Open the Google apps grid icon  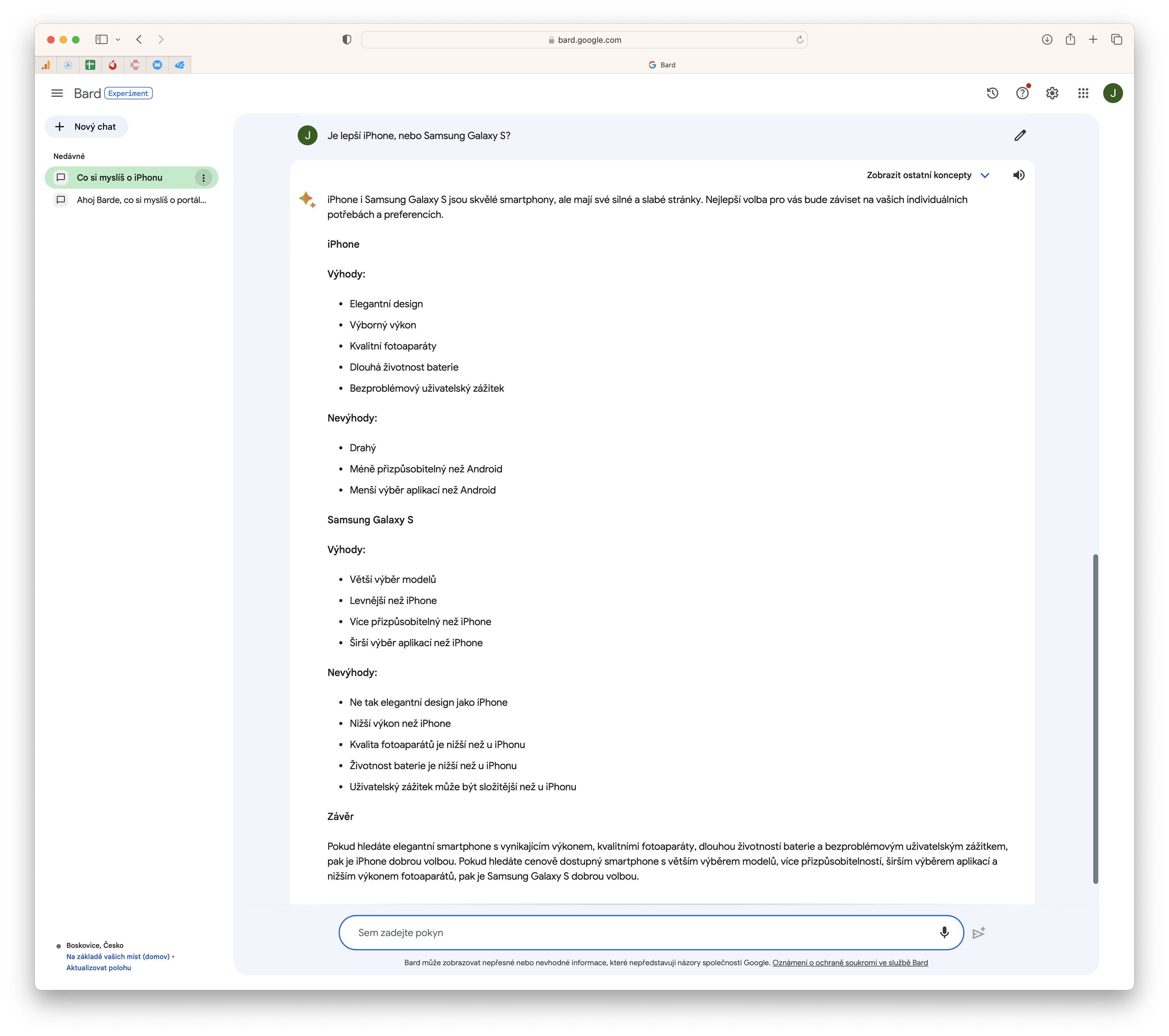click(1083, 93)
